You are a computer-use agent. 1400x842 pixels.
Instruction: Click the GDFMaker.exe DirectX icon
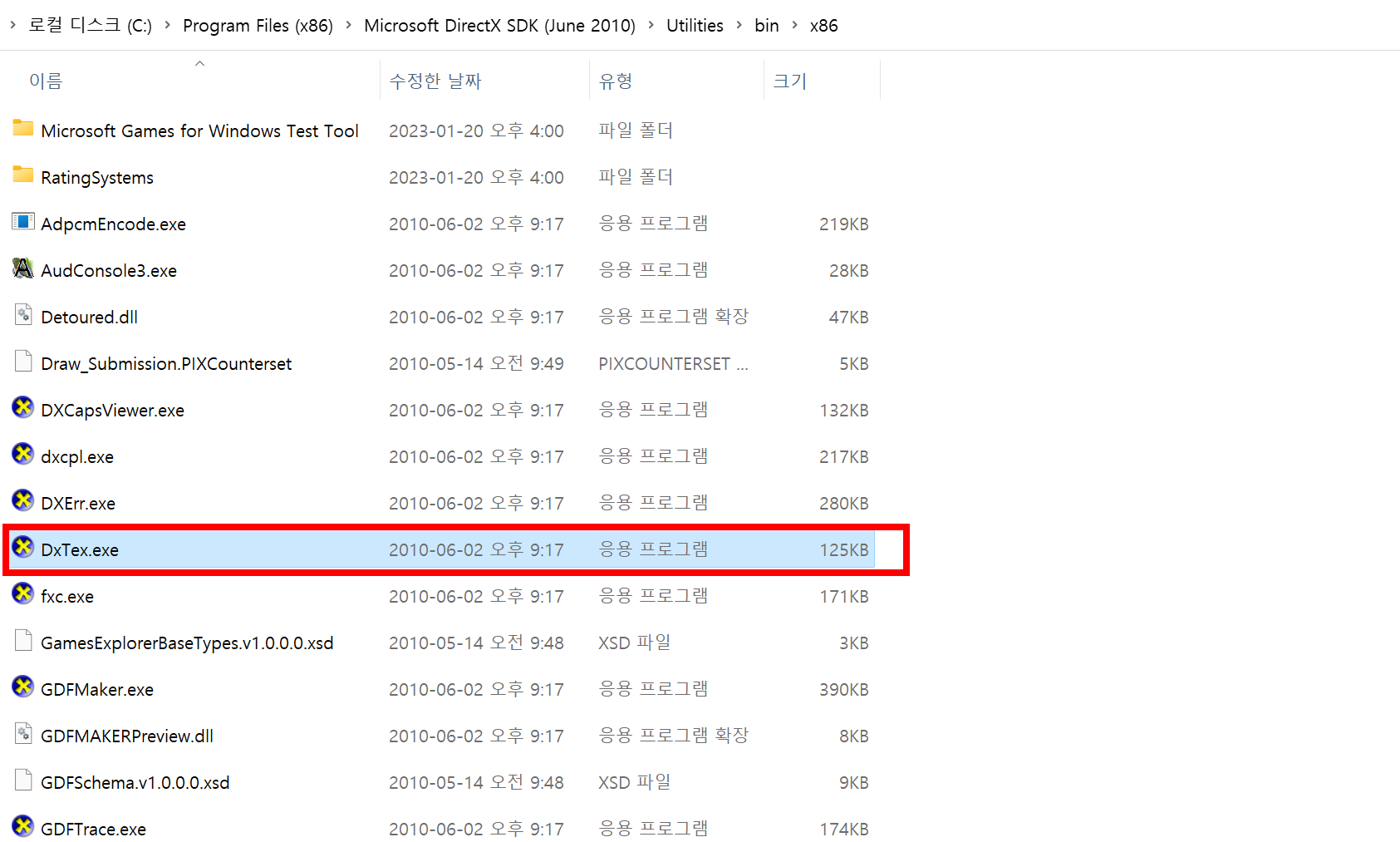click(x=23, y=687)
